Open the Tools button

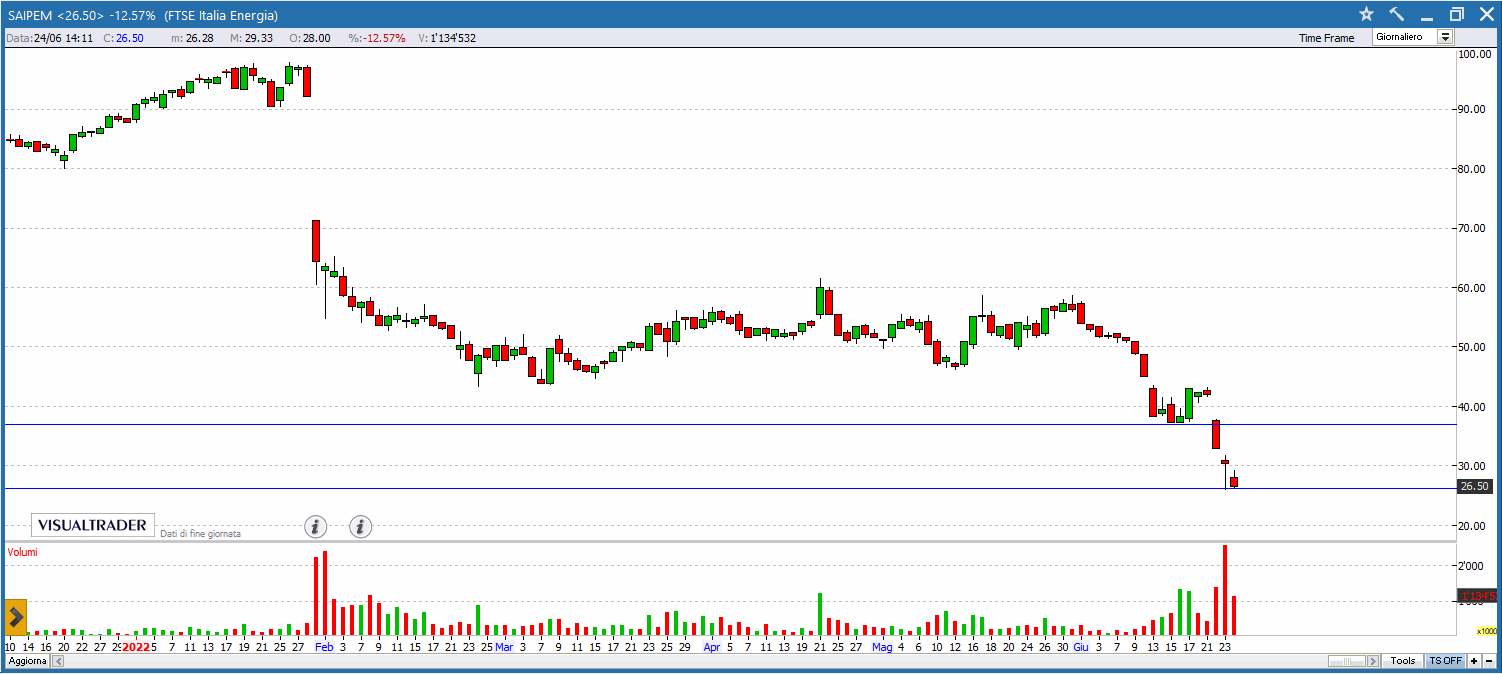click(x=1403, y=661)
